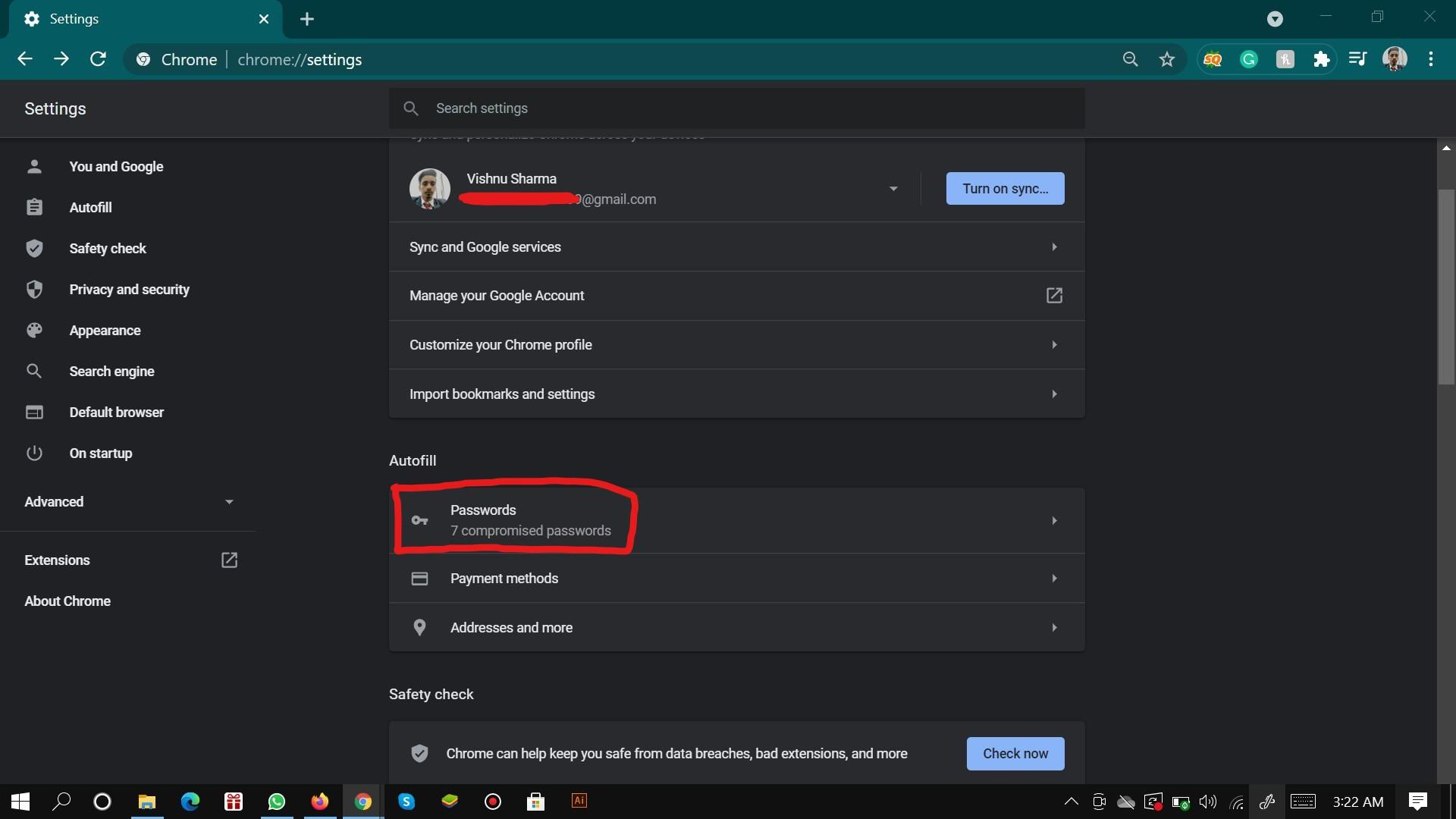The width and height of the screenshot is (1456, 819).
Task: Click the tab search dropdown arrow
Action: 1276,19
